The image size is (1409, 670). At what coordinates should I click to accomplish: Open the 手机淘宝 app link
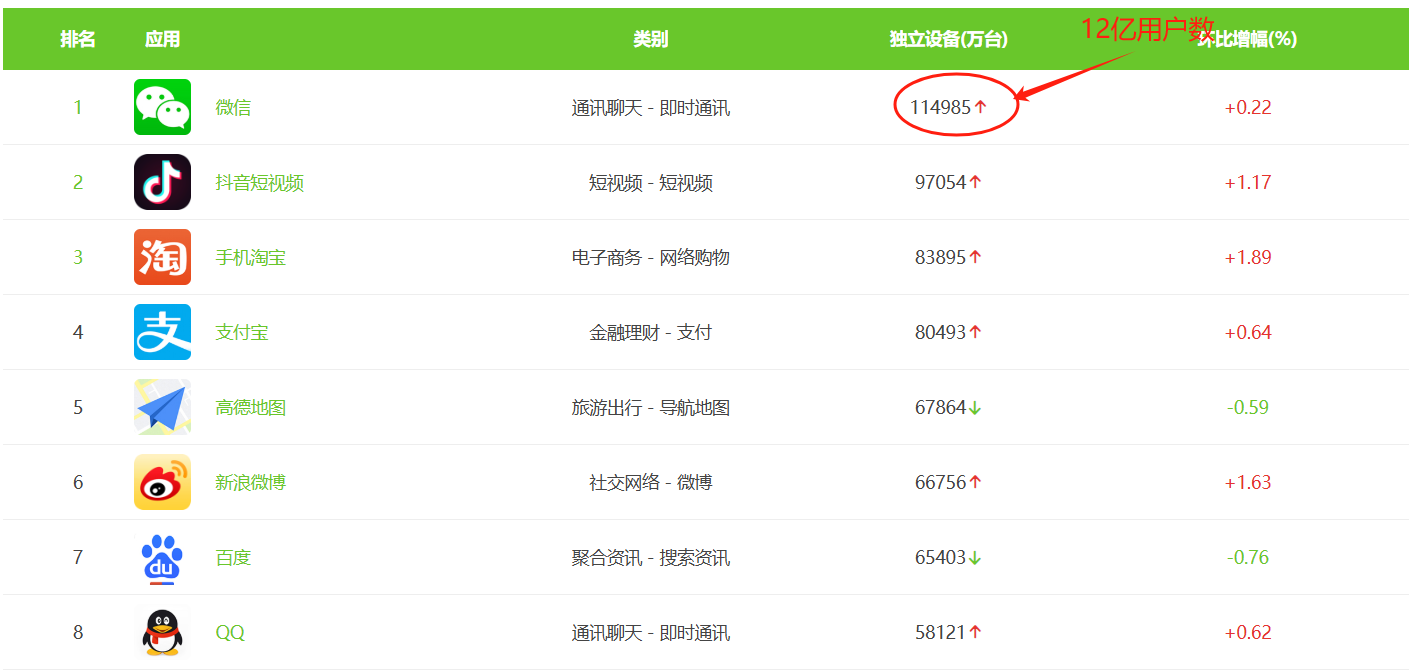tap(251, 257)
